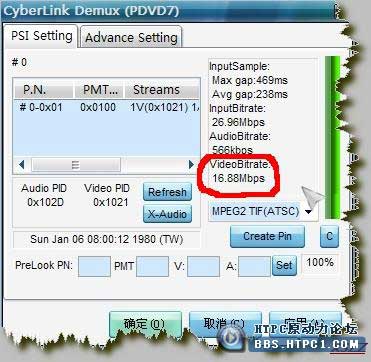Image resolution: width=371 pixels, height=362 pixels.
Task: Click the 0x0100 PMT cell
Action: tap(98, 107)
